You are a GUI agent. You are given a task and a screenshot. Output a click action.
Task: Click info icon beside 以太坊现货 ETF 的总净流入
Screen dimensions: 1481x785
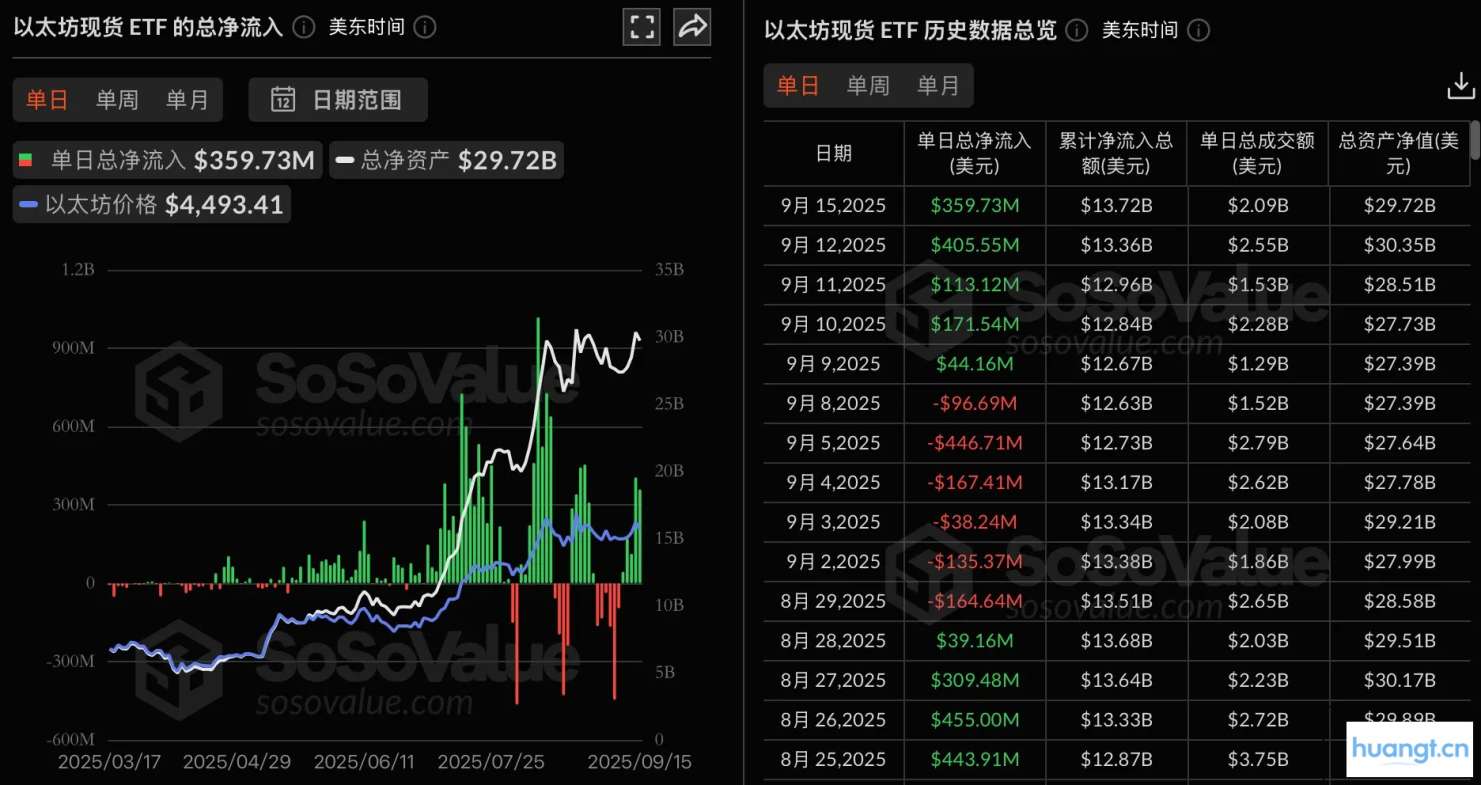pos(305,27)
